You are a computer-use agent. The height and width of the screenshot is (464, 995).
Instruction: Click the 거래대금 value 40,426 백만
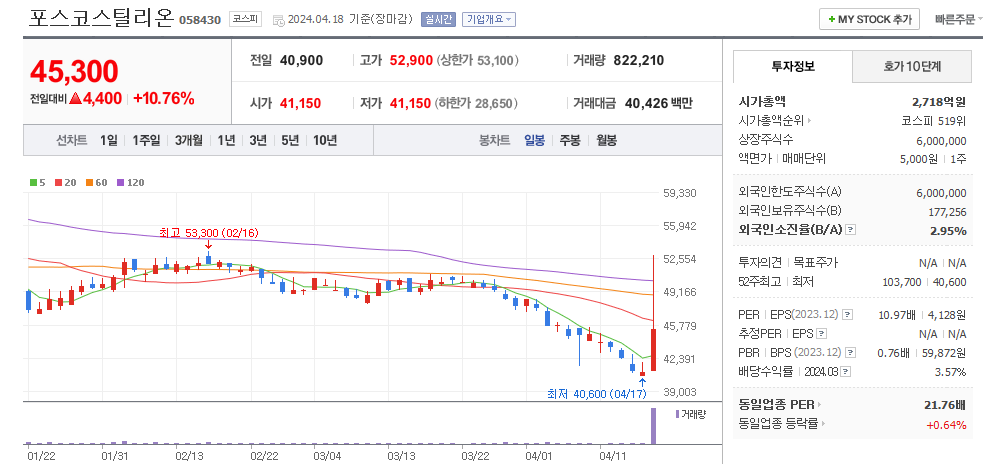coord(659,103)
